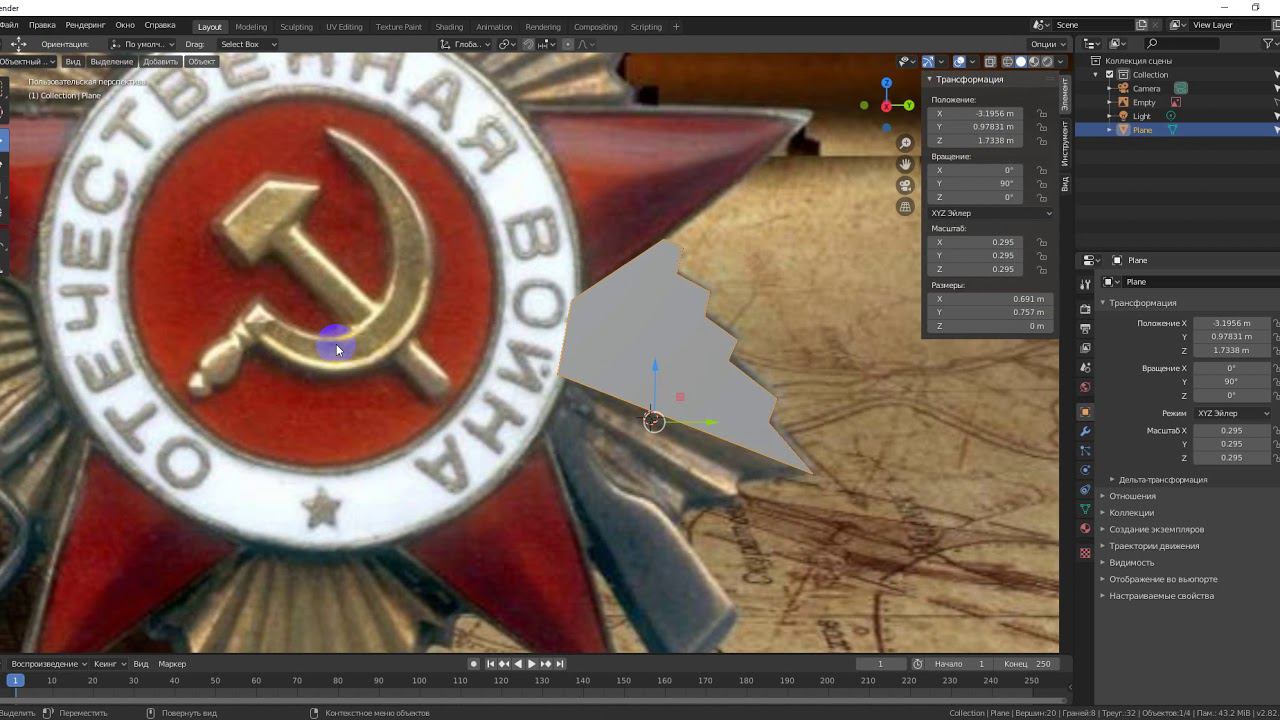The width and height of the screenshot is (1280, 720).
Task: Open the Tool properties tab icon
Action: 1085,283
